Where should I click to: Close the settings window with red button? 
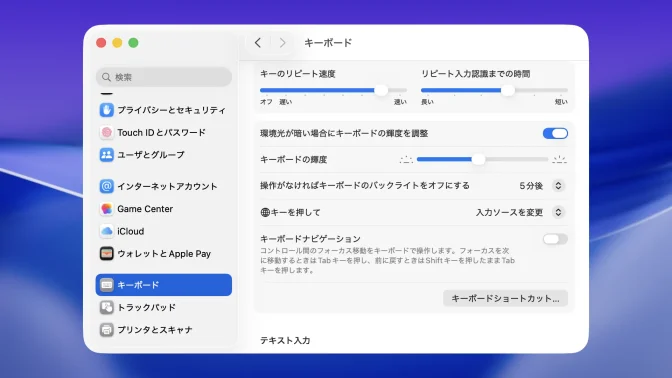coord(101,42)
